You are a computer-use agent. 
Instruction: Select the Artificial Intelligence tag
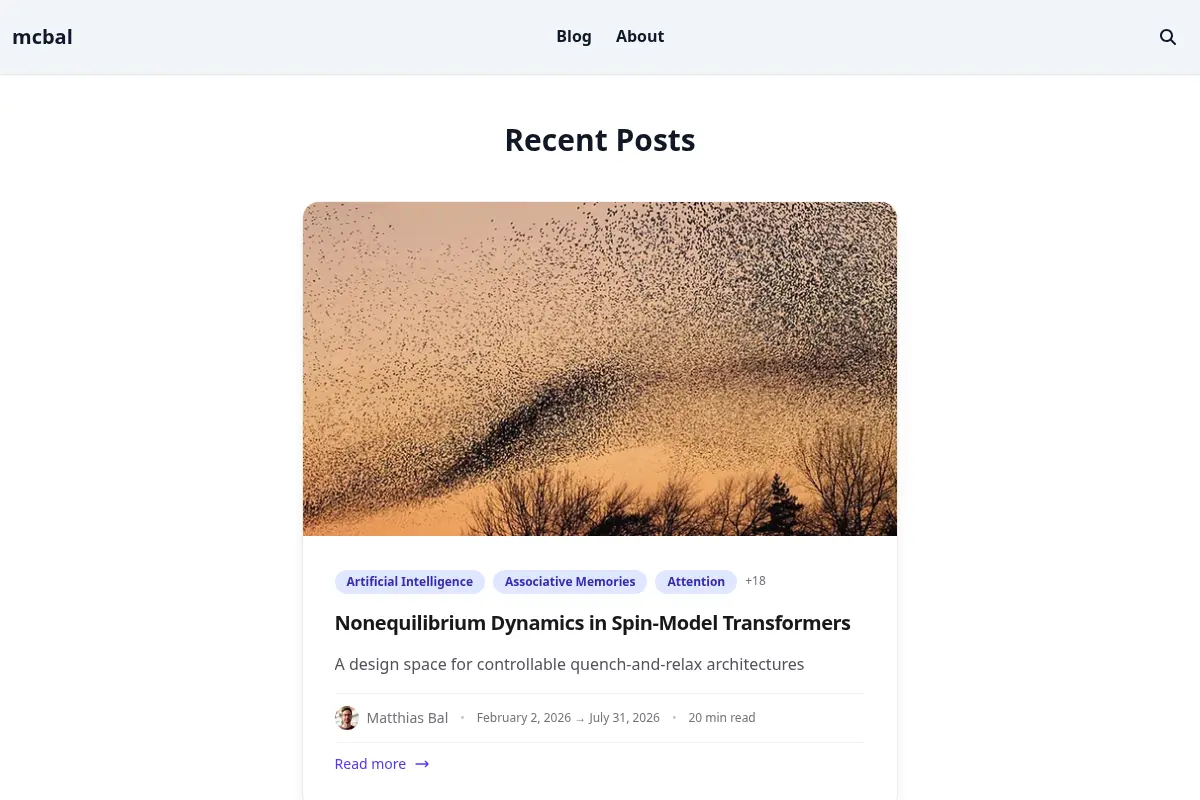click(410, 582)
